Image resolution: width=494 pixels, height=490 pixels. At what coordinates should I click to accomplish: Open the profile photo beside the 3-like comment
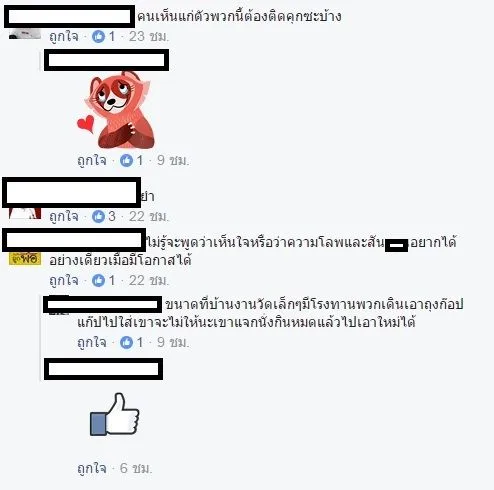point(25,213)
